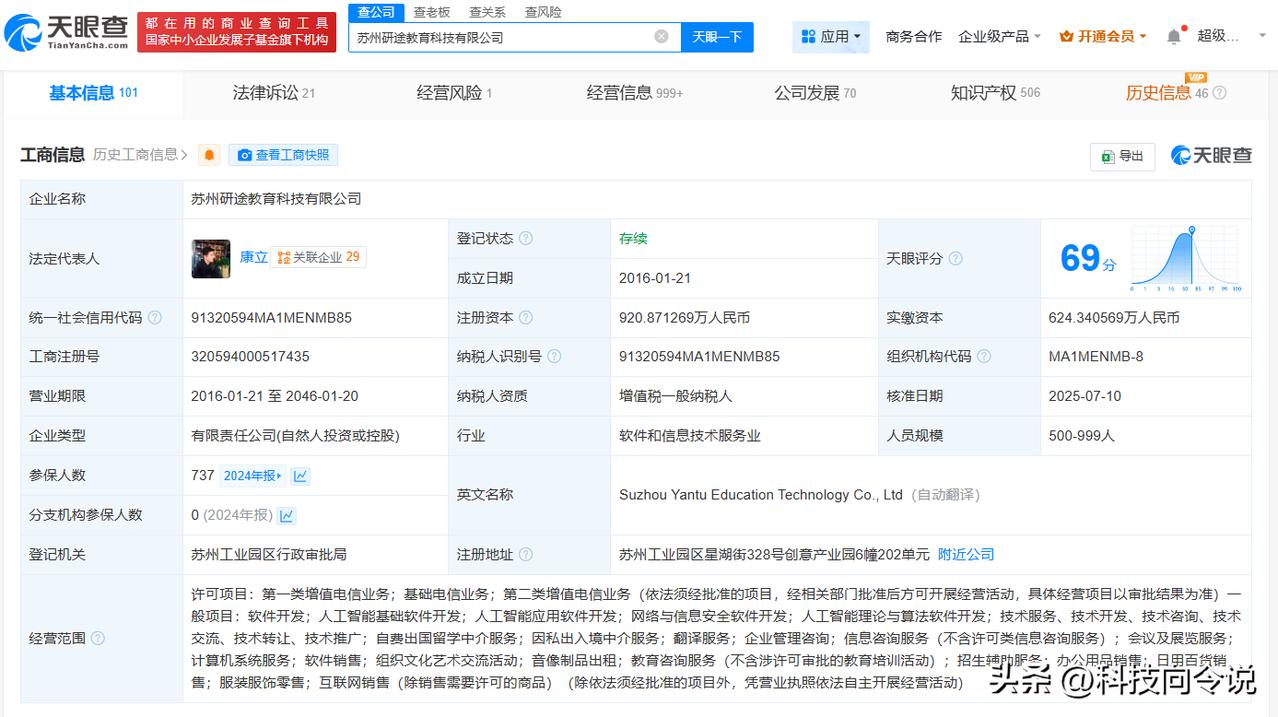Click the 存续 registration status value
The image size is (1278, 717).
[633, 238]
